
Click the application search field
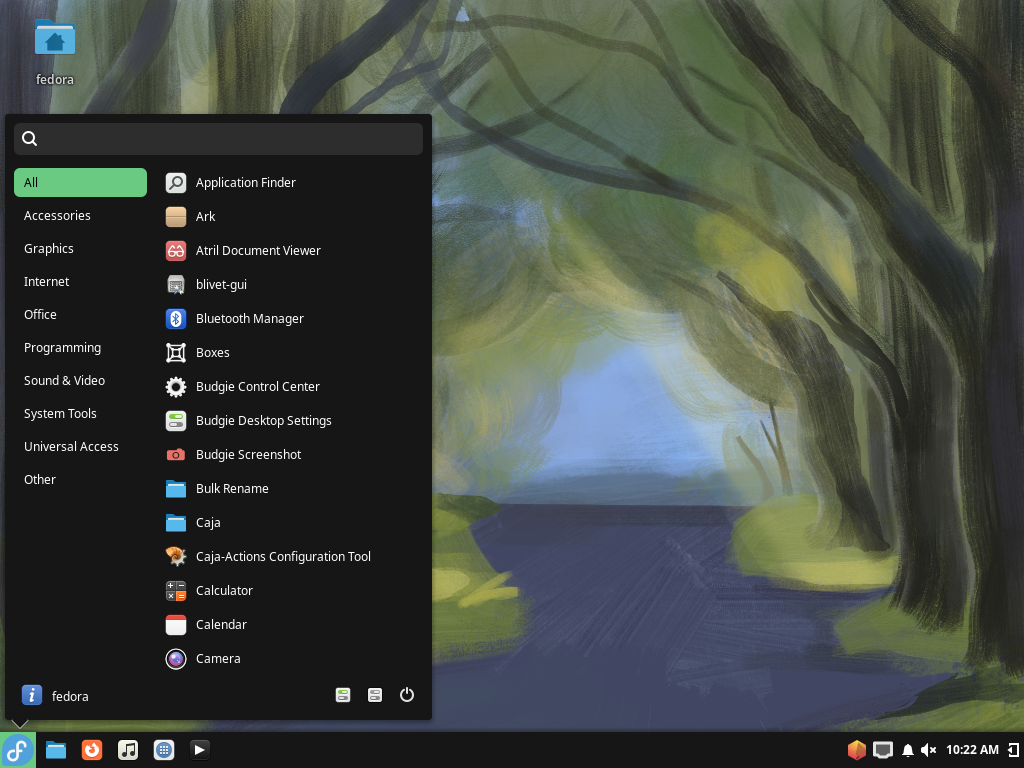point(218,138)
